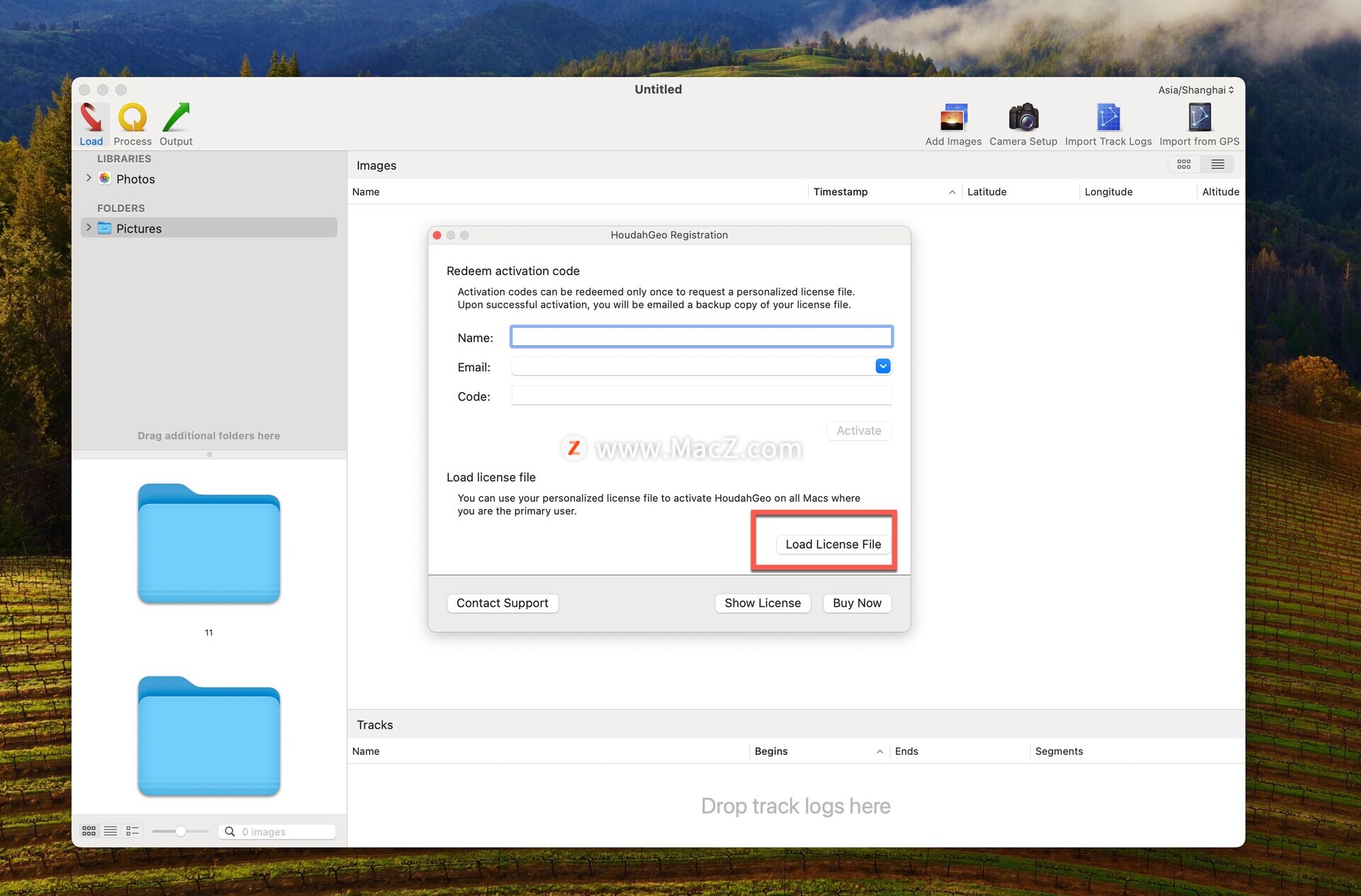
Task: Select the second folder thumbnail below 11
Action: click(x=208, y=736)
